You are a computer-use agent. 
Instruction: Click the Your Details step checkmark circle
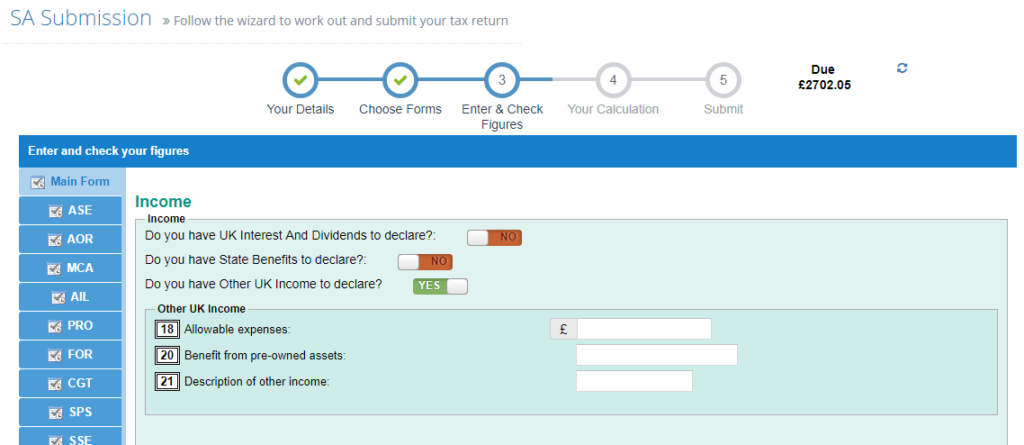pos(300,80)
